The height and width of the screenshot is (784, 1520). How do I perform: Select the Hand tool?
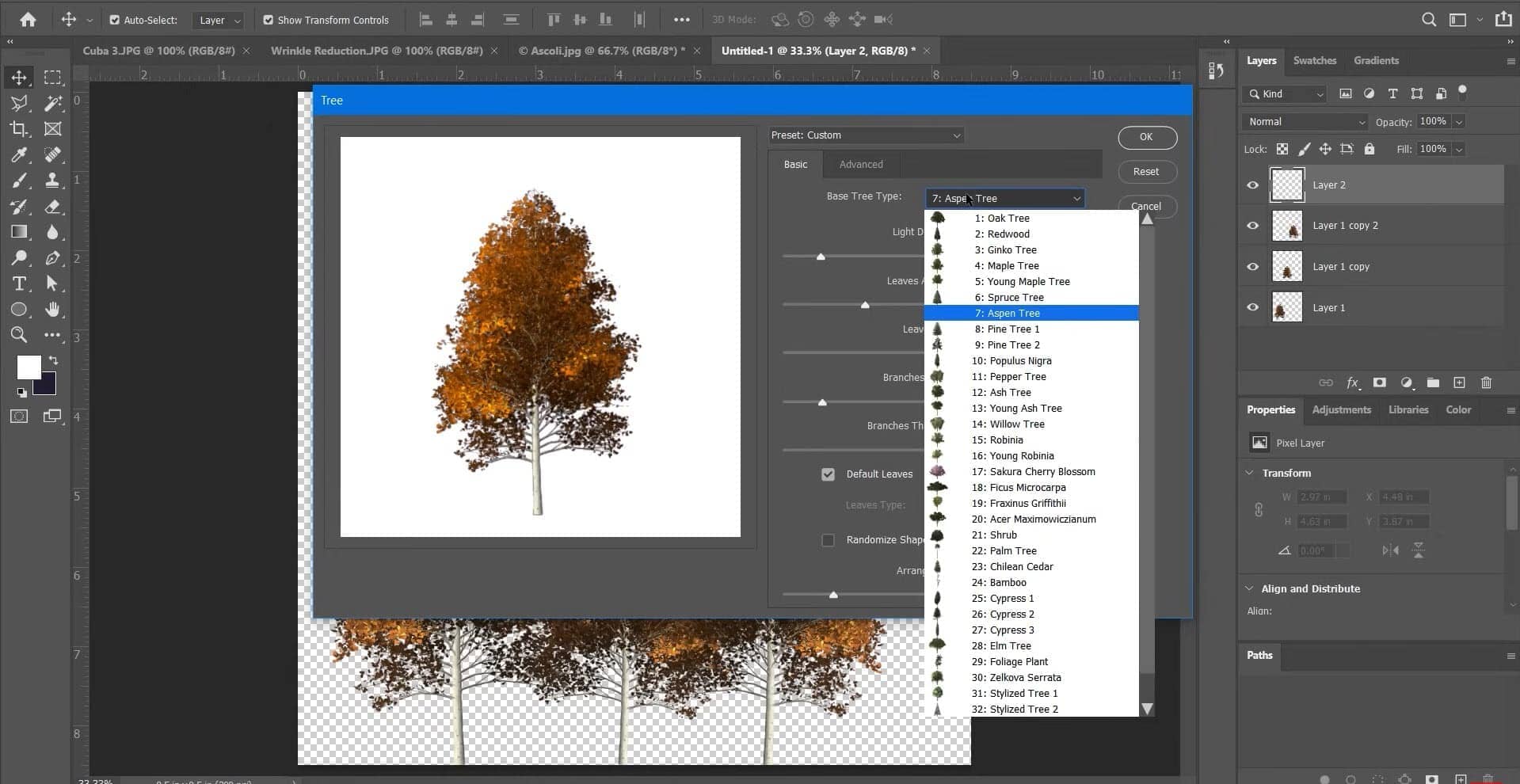click(x=52, y=309)
